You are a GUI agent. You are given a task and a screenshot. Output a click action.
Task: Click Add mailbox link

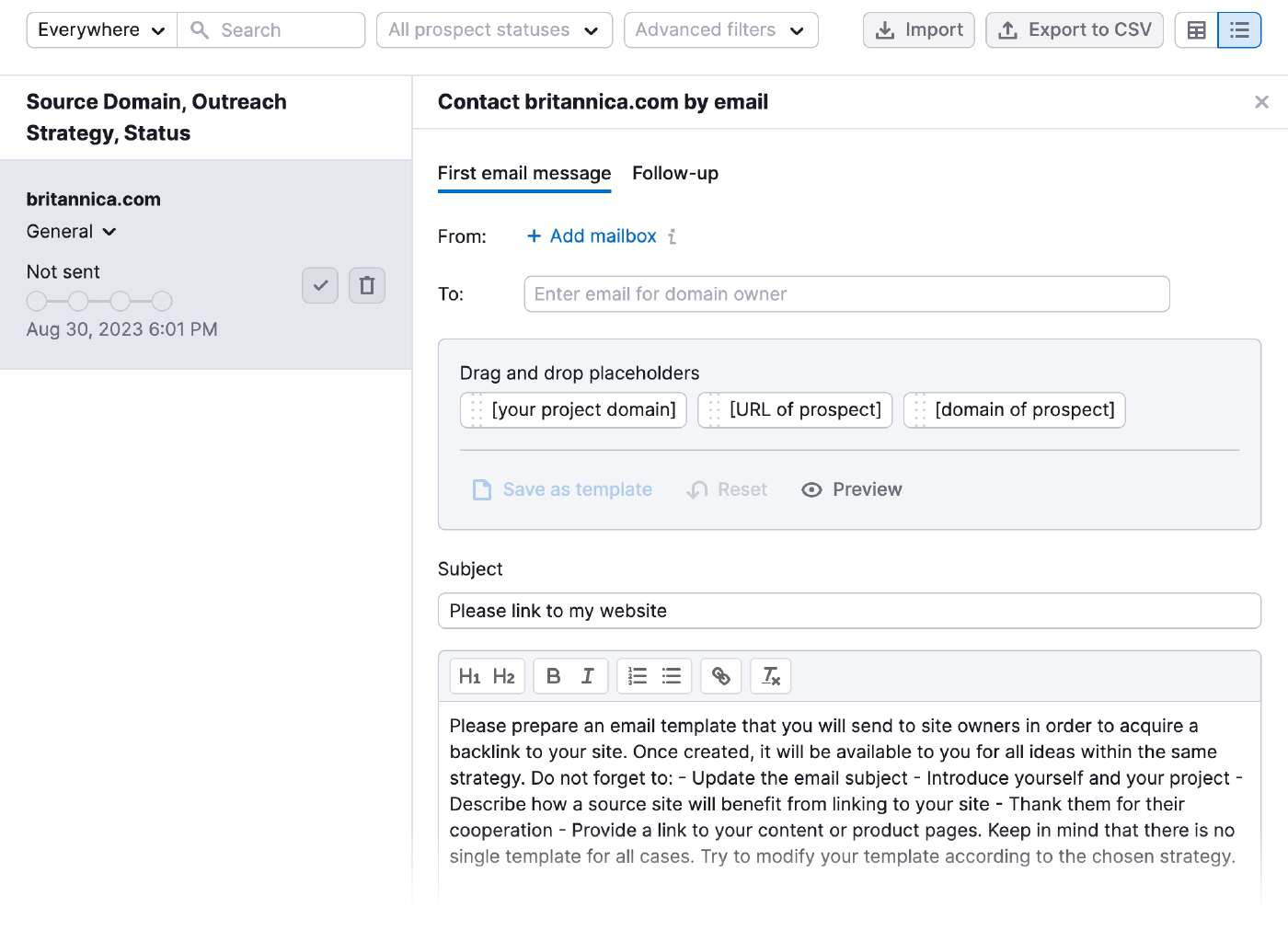(x=591, y=235)
